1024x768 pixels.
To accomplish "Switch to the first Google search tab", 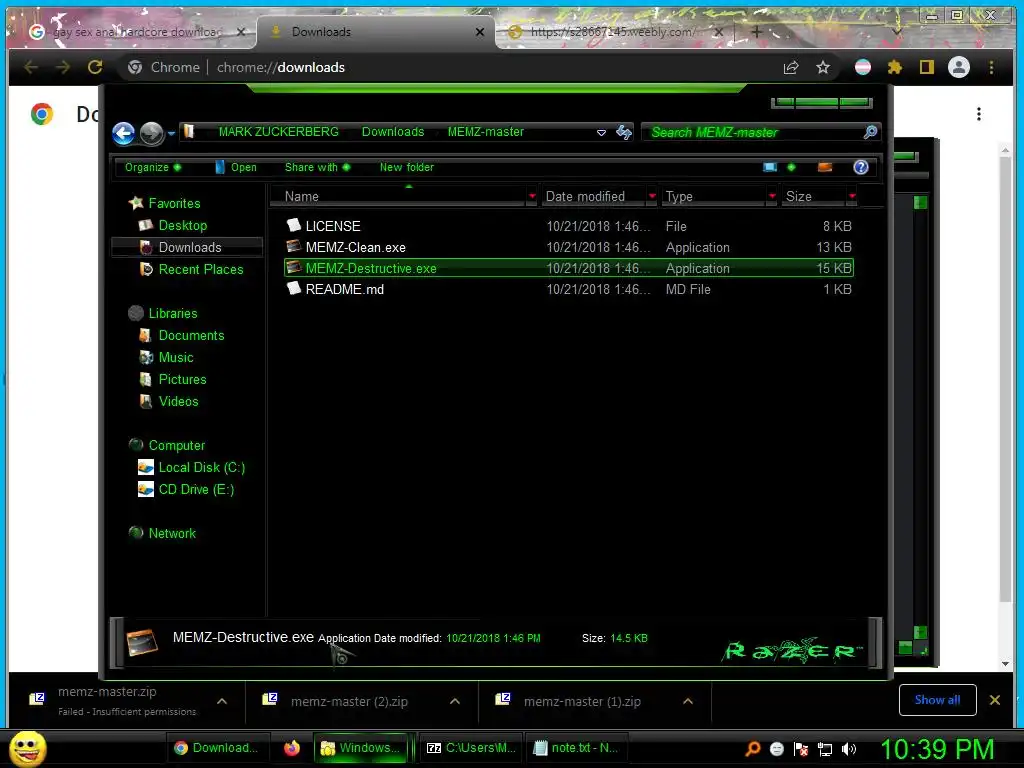I will tap(134, 32).
